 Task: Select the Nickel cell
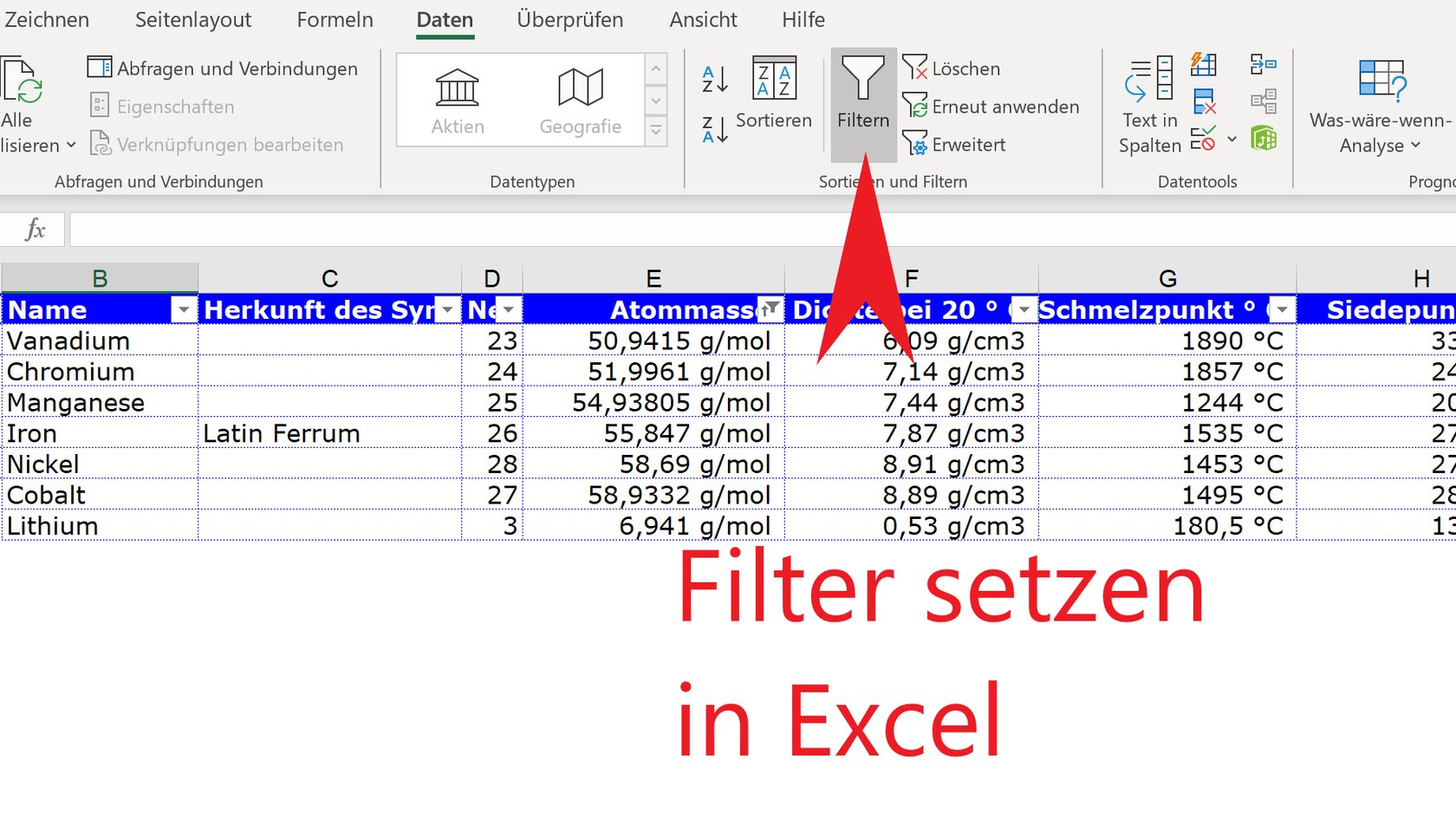coord(100,464)
